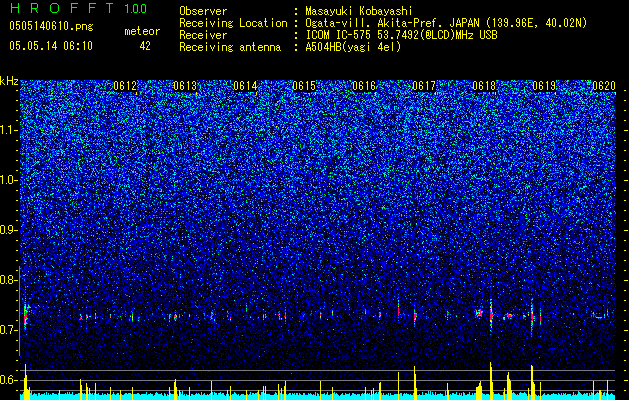Screen dimensions: 629x400
Task: Click the 0.8 frequency axis label
Action: tap(8, 280)
